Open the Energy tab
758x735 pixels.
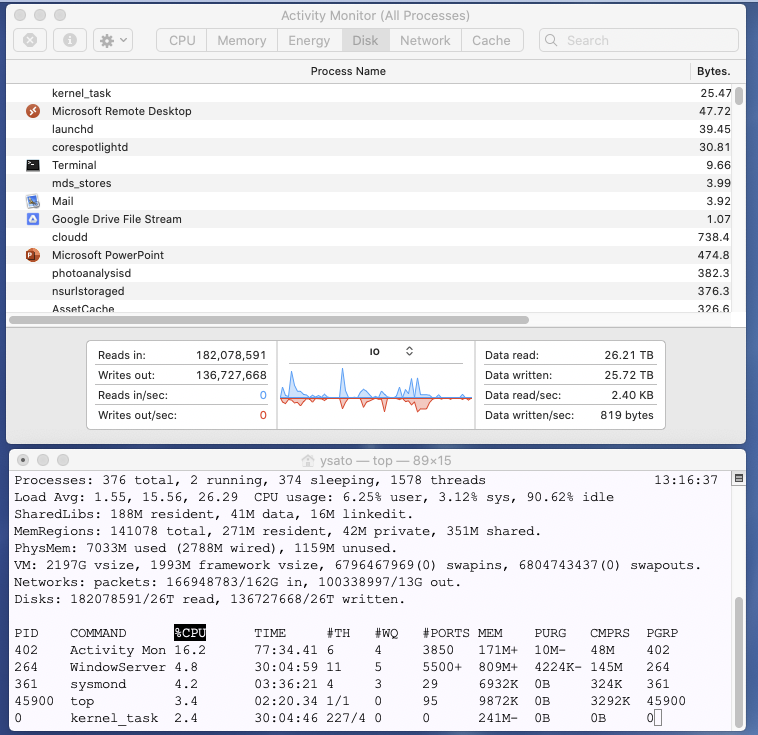pyautogui.click(x=309, y=40)
